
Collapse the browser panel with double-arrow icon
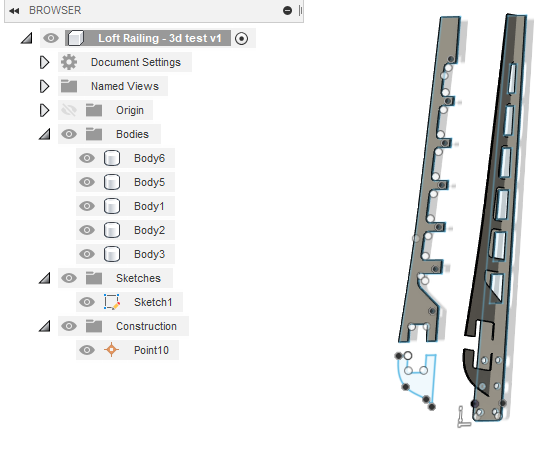point(14,11)
